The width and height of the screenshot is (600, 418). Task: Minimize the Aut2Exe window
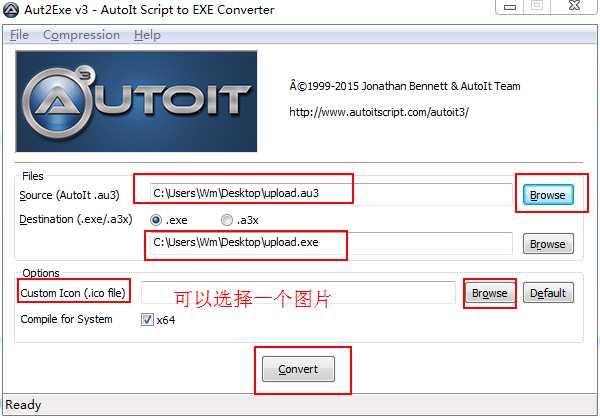click(x=511, y=7)
